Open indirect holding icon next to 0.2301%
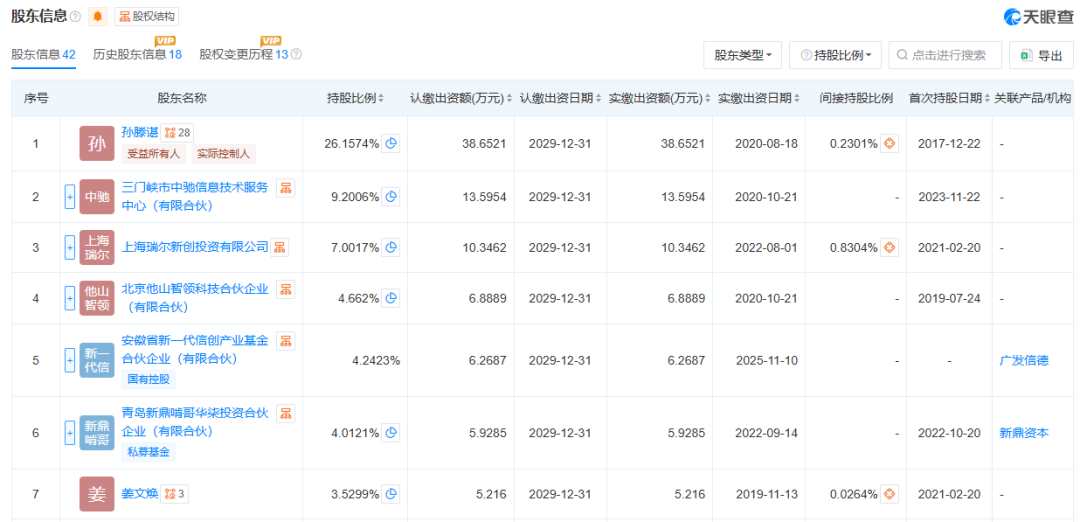The width and height of the screenshot is (1080, 522). pos(890,143)
